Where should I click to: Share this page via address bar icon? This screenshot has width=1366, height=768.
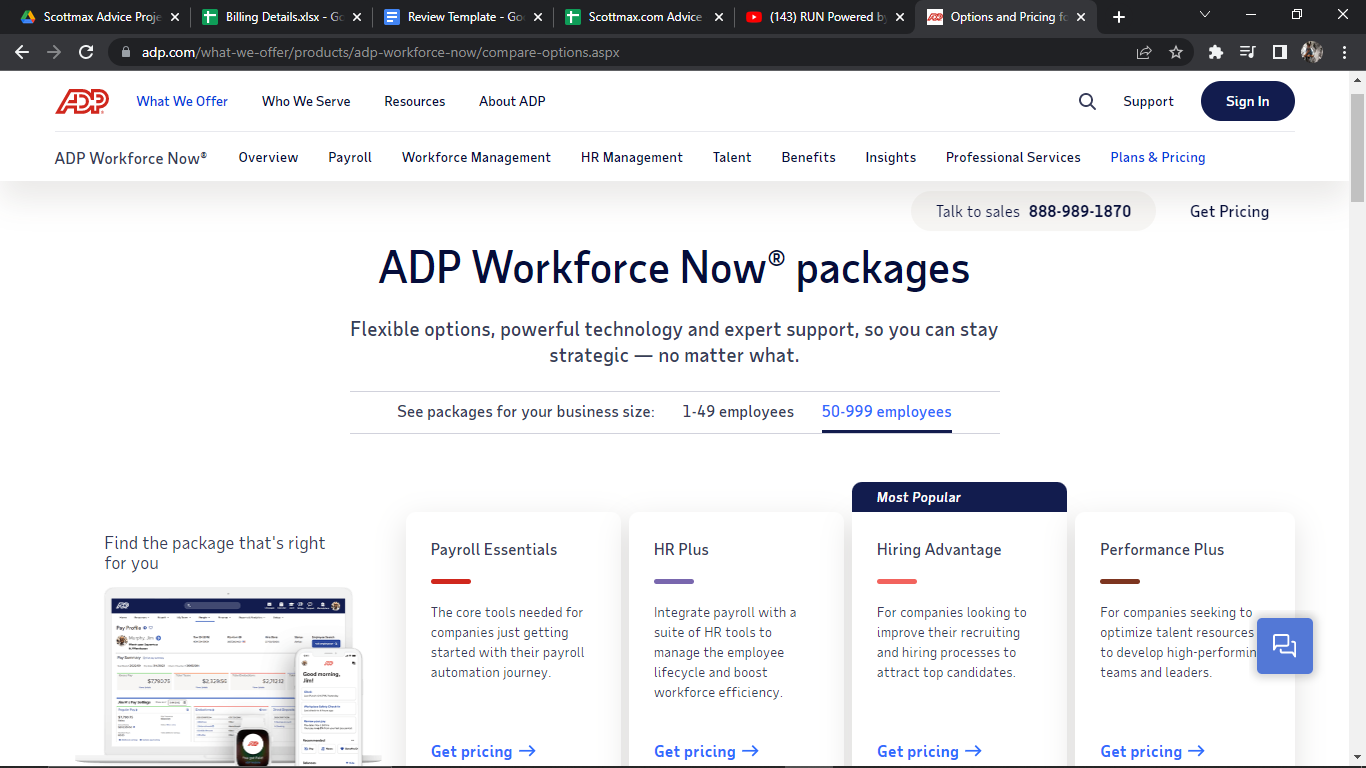click(1144, 52)
